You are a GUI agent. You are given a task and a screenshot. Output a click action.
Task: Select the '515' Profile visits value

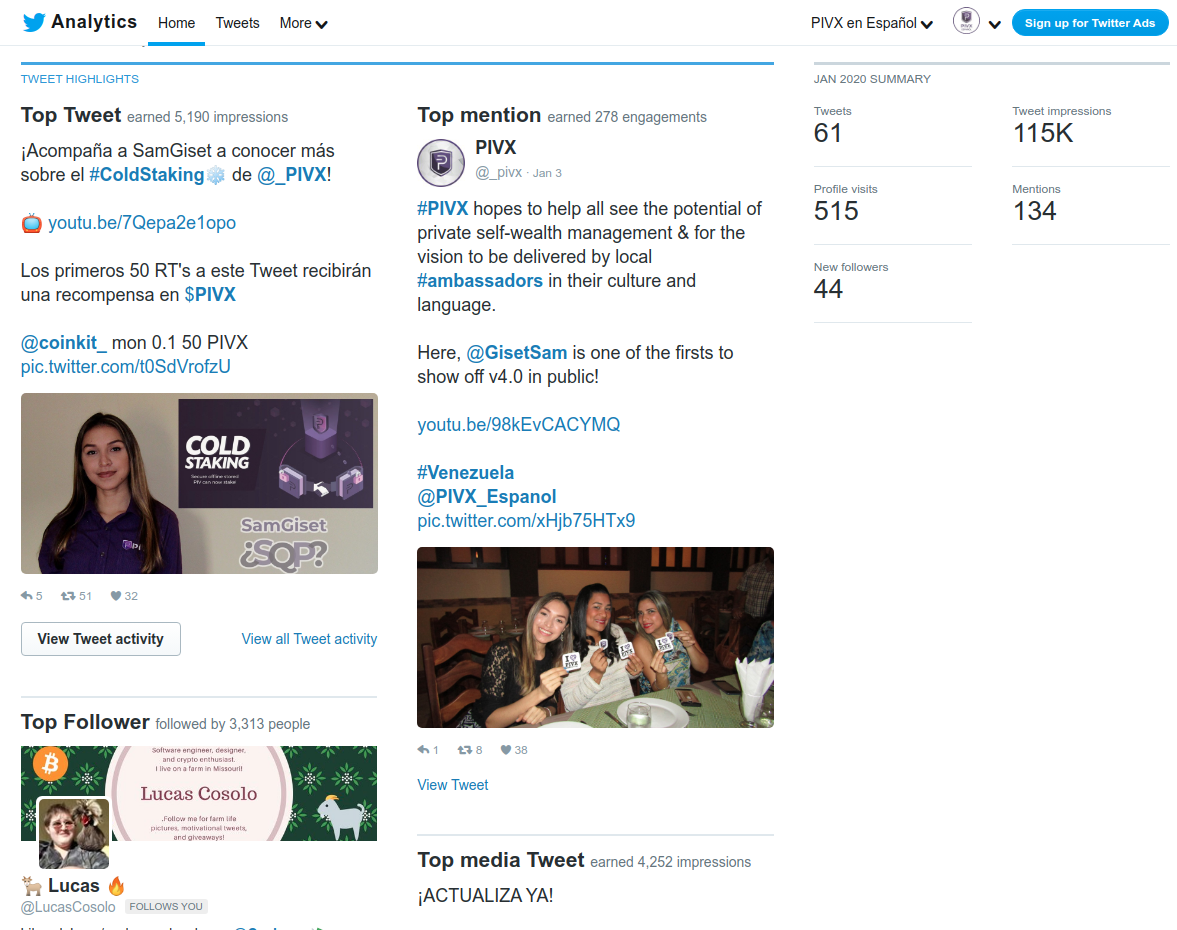(836, 212)
